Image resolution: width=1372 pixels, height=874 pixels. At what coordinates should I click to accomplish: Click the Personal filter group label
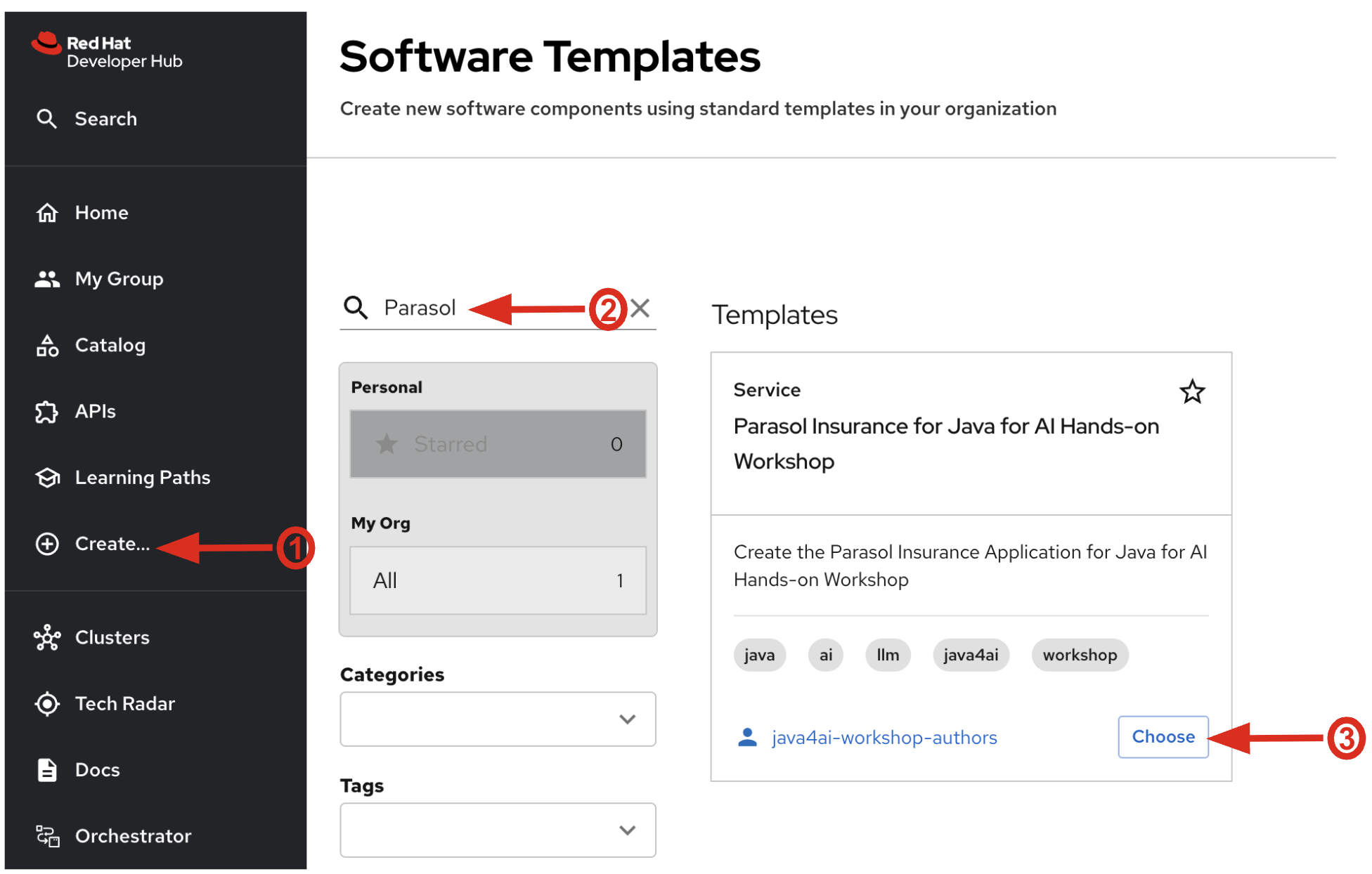coord(387,387)
